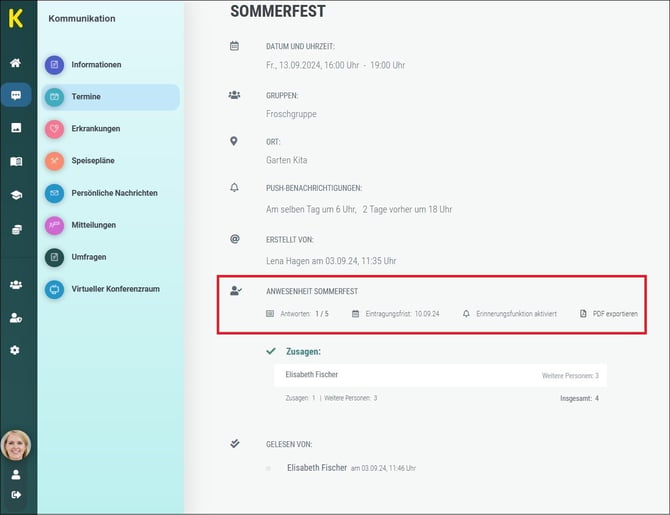Open Speisepläne menu entry
670x515 pixels.
(x=110, y=161)
